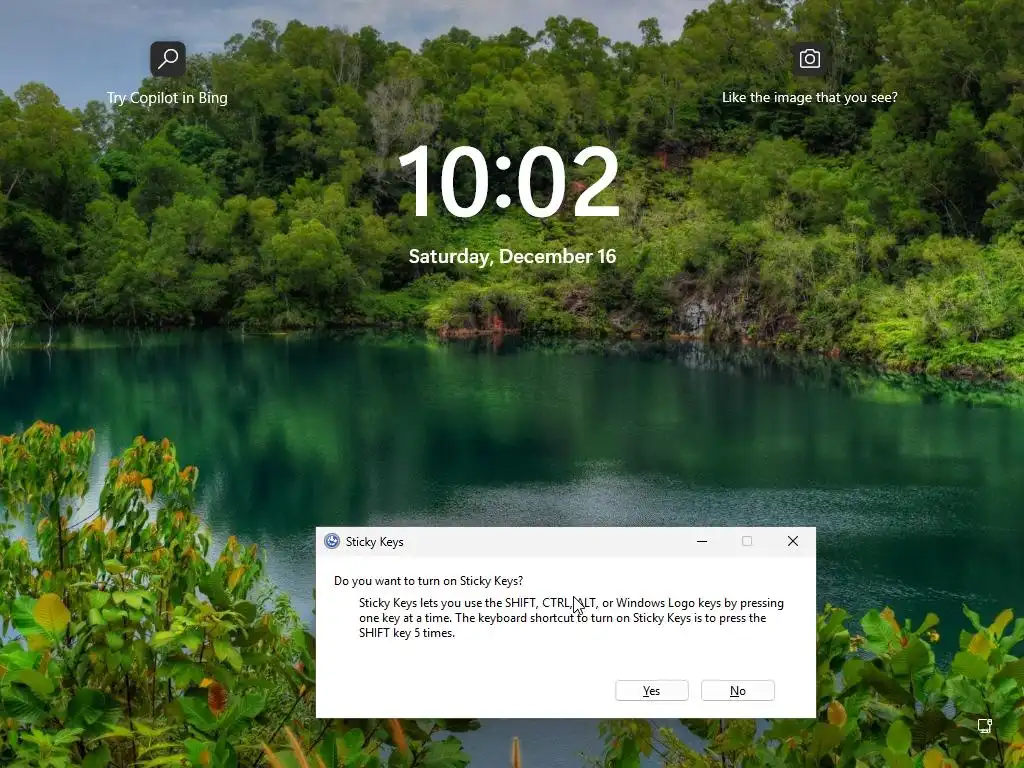Click the Sticky Keys dialog title icon
Viewport: 1024px width, 768px height.
332,541
